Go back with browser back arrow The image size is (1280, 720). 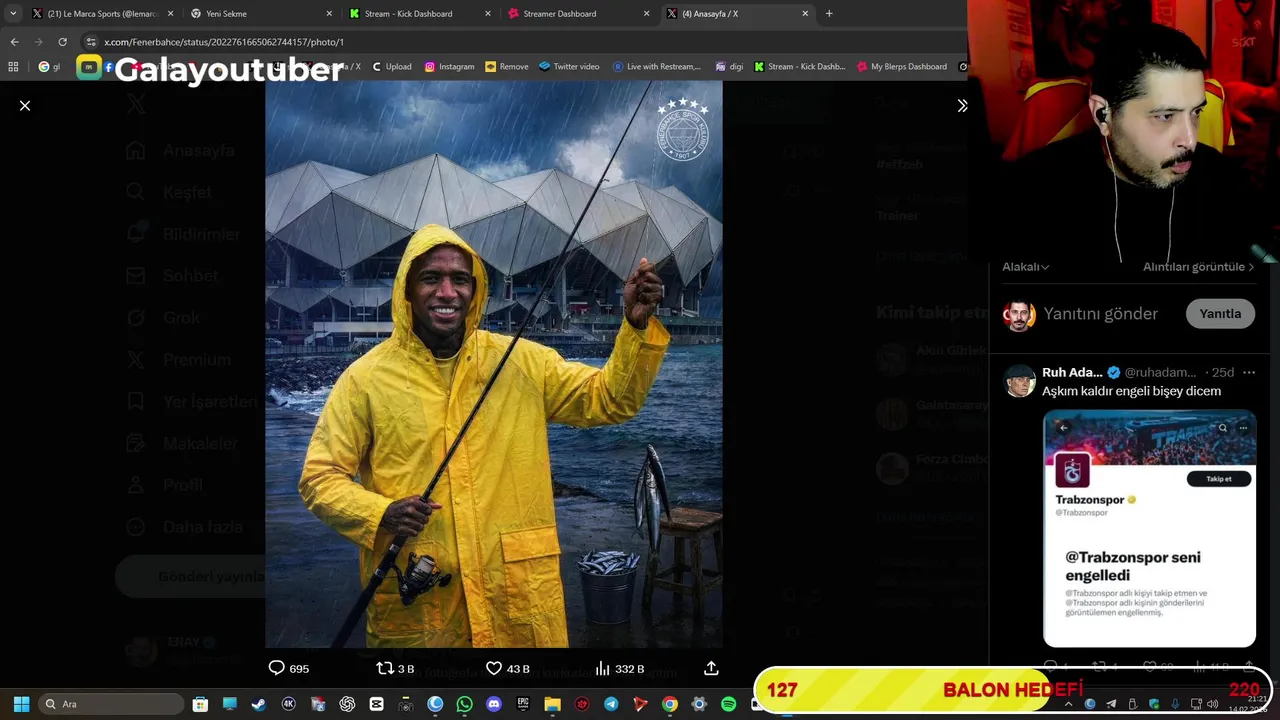(x=14, y=42)
